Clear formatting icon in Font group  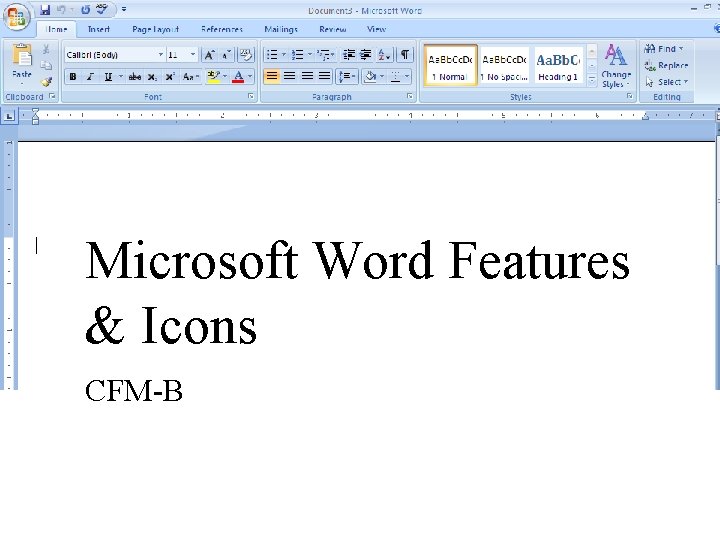coord(246,55)
